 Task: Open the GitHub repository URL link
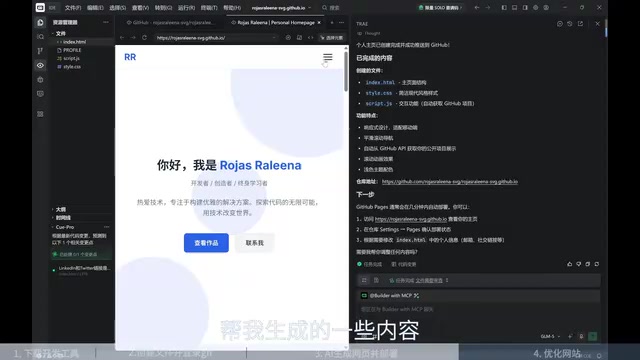click(450, 182)
